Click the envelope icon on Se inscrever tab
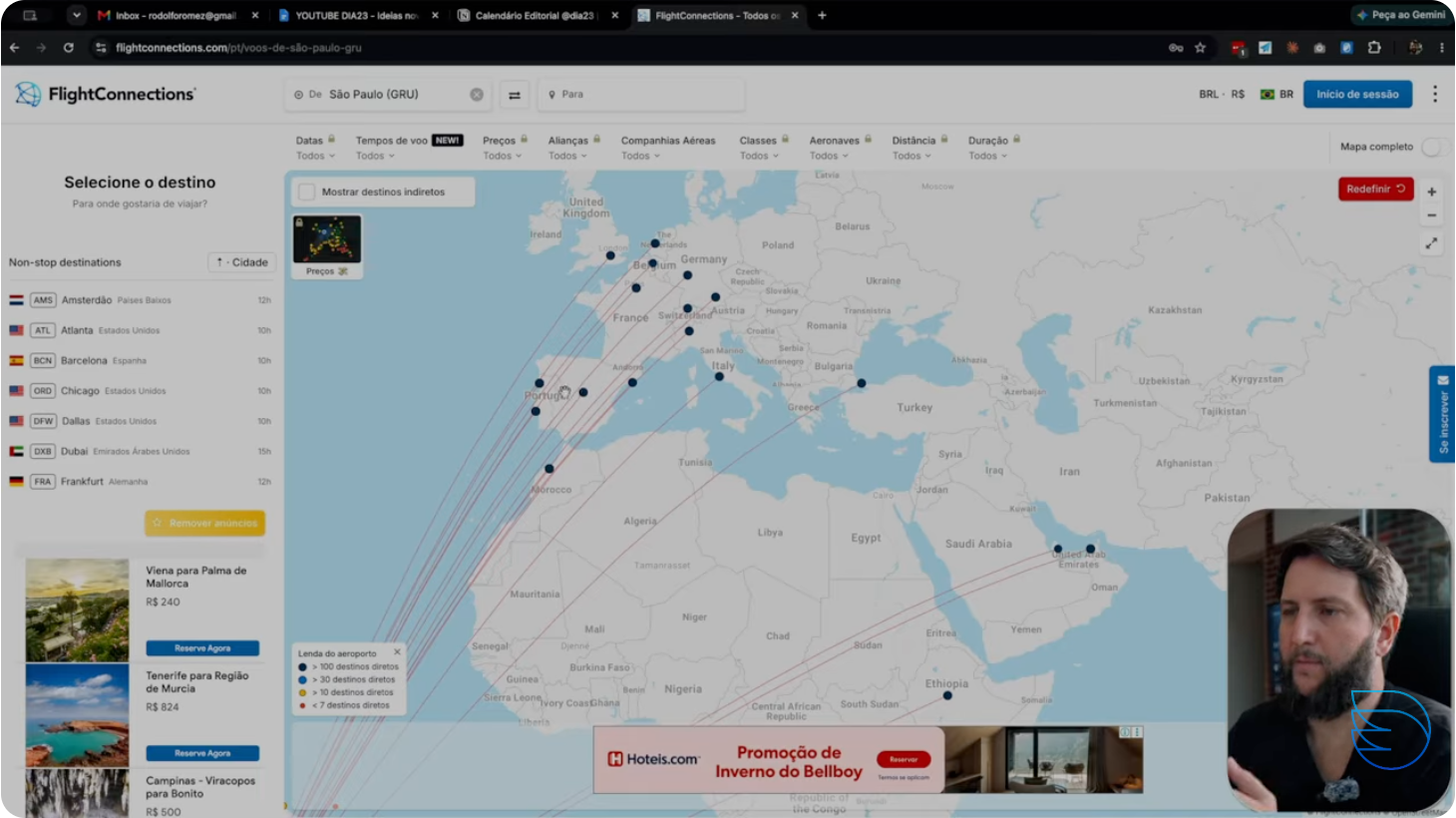1456x818 pixels. click(1443, 380)
